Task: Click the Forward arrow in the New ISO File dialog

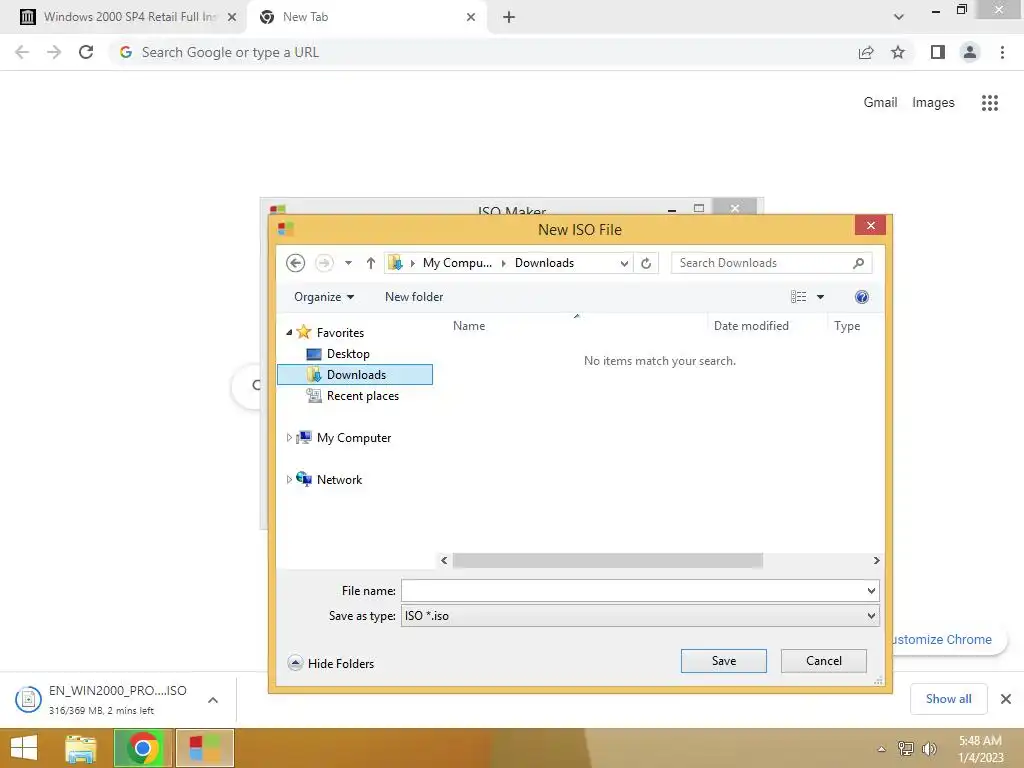Action: pyautogui.click(x=324, y=263)
